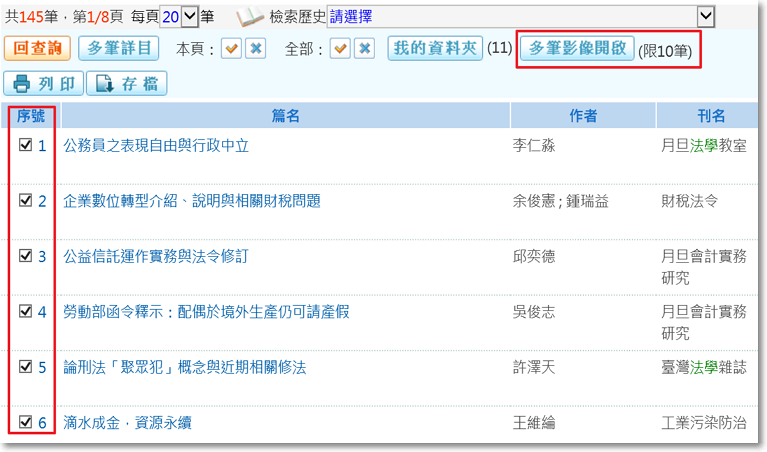
Task: Uncheck the checkbox for row 1
Action: pos(26,145)
